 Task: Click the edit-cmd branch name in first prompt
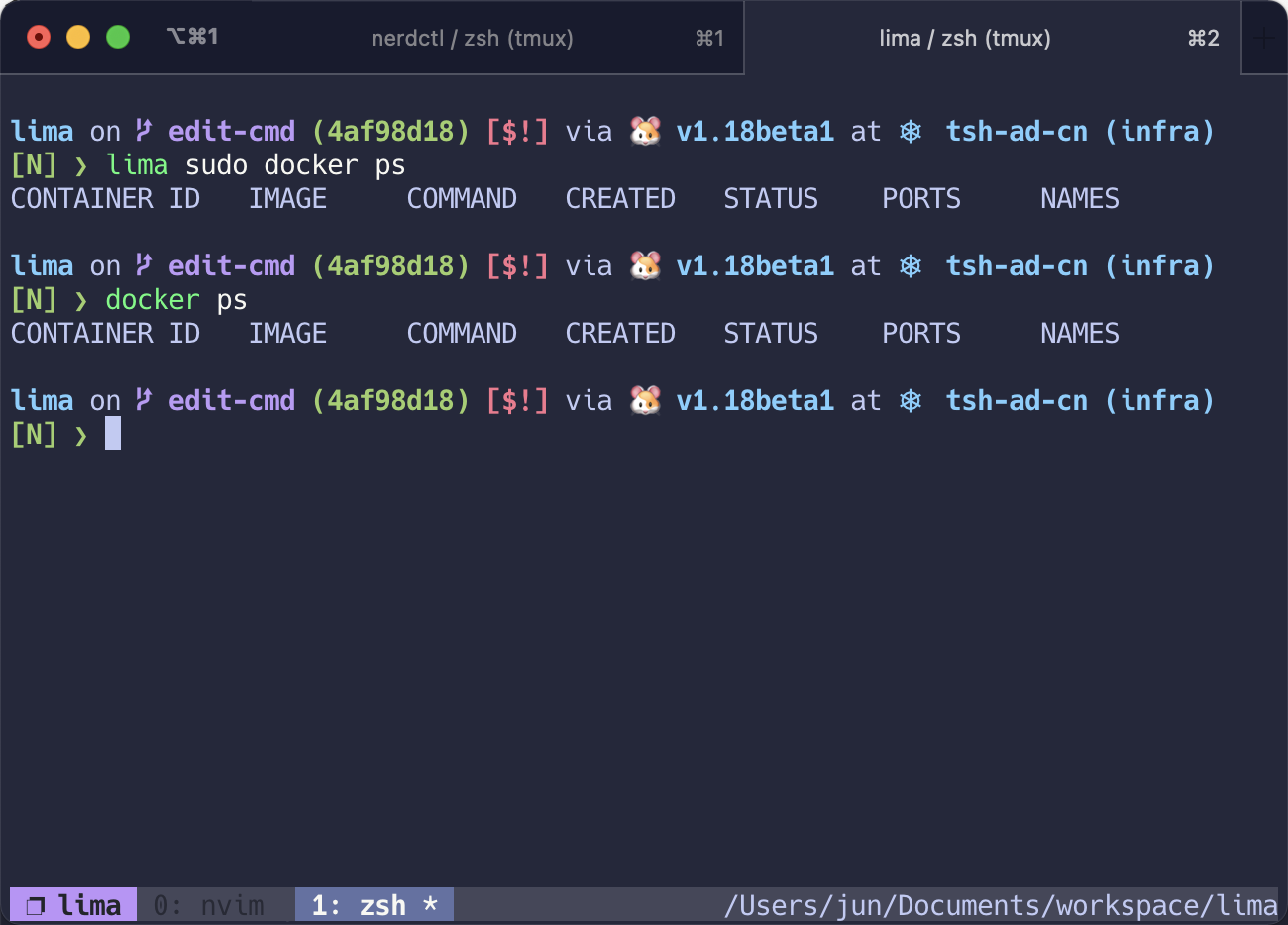point(232,131)
